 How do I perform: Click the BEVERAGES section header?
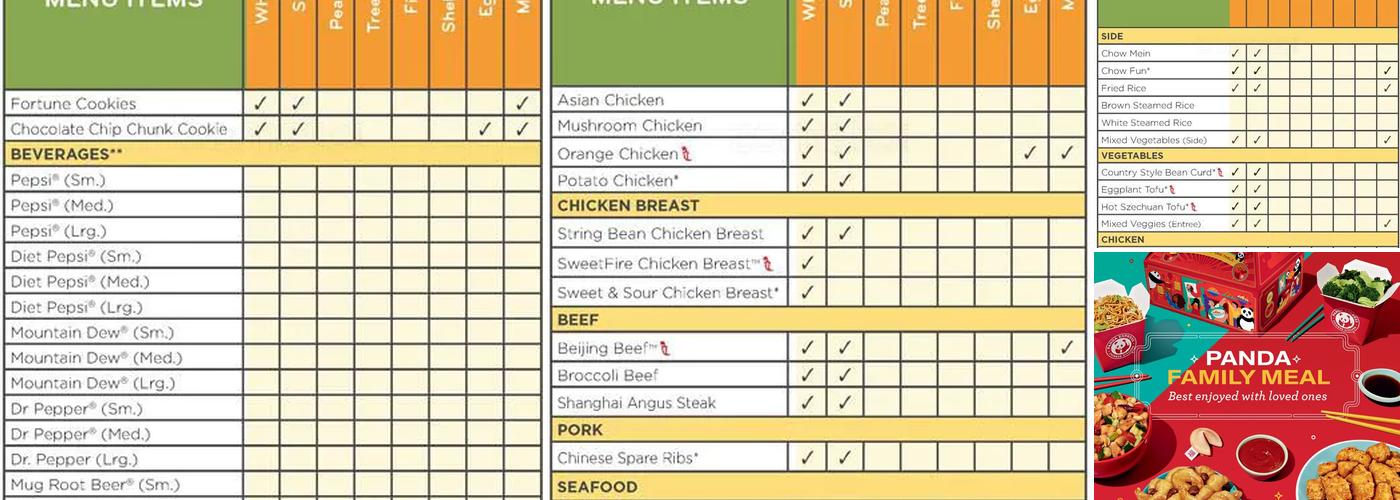60,154
